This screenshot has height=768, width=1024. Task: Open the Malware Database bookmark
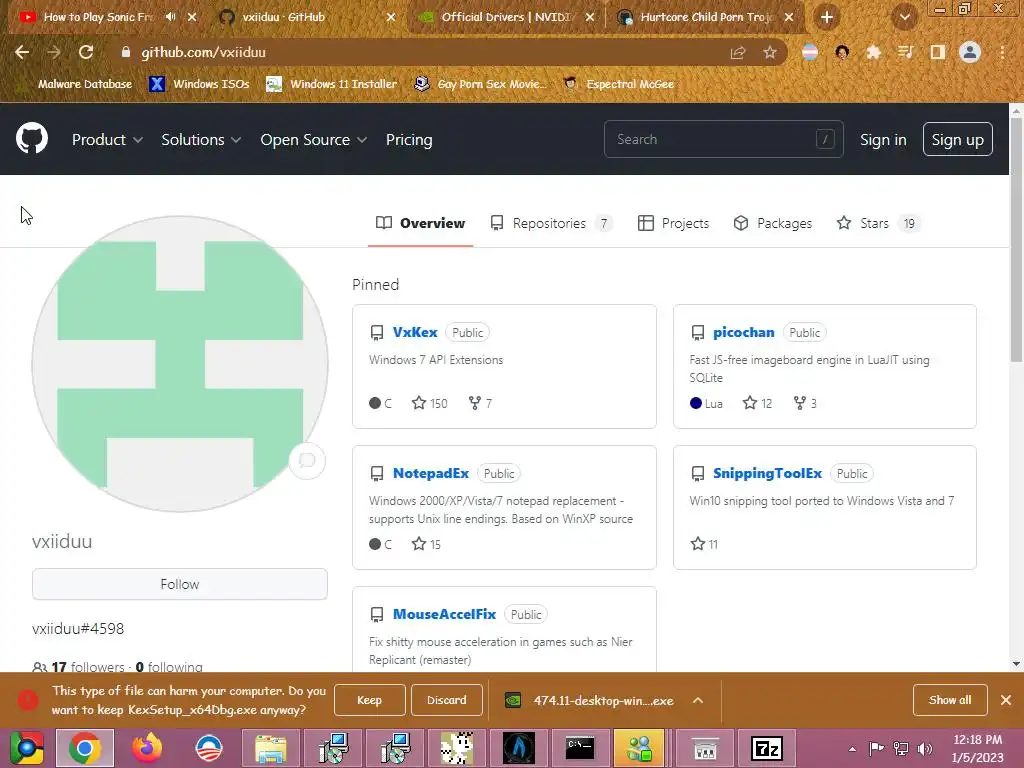pos(76,84)
